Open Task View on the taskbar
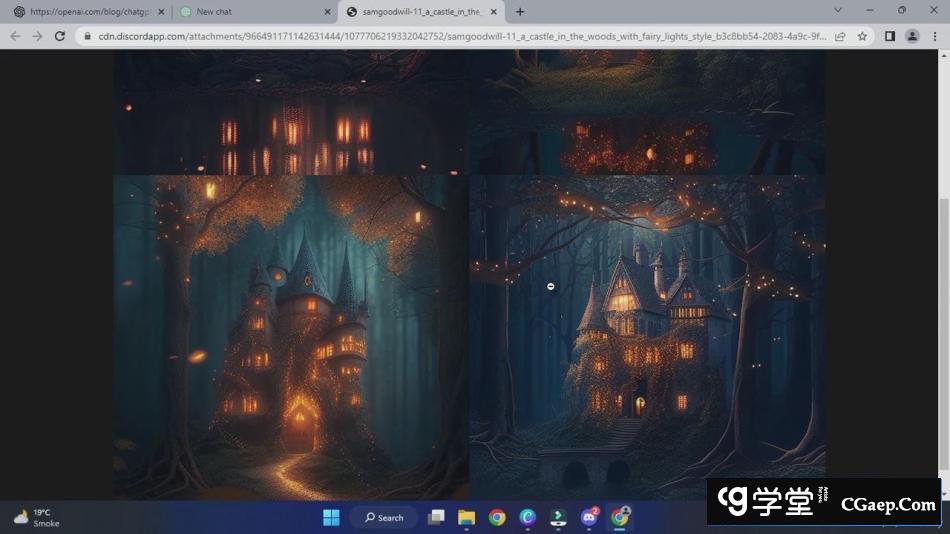Viewport: 950px width, 534px height. pos(436,517)
